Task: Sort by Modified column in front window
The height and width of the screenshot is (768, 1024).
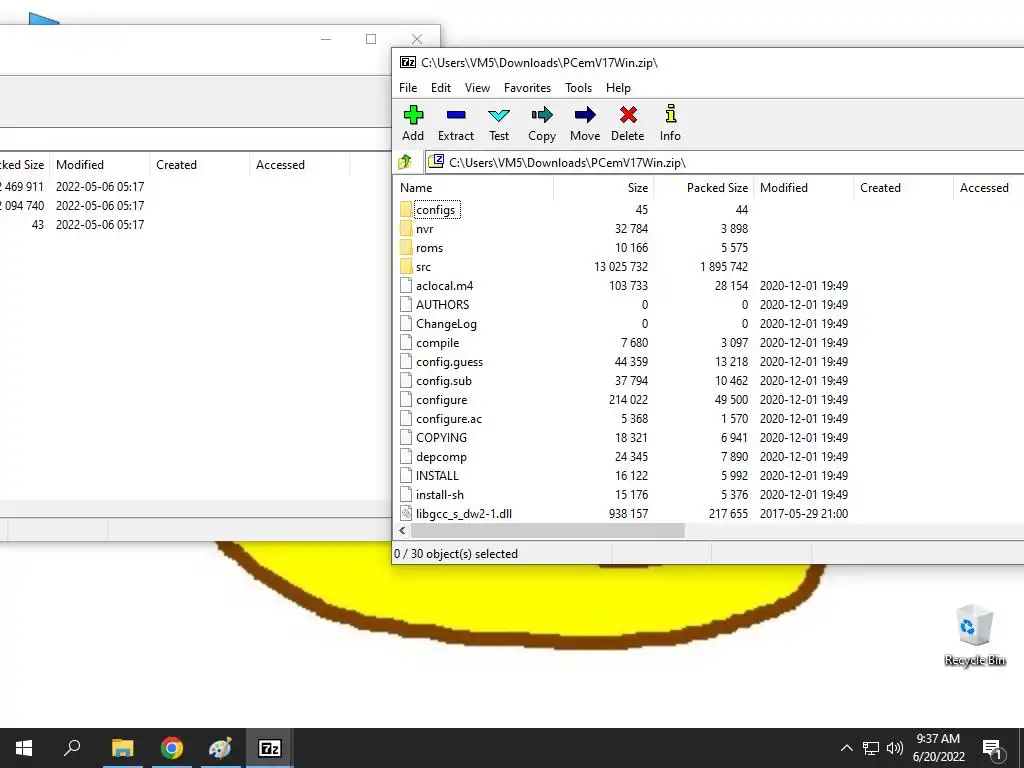Action: (803, 188)
